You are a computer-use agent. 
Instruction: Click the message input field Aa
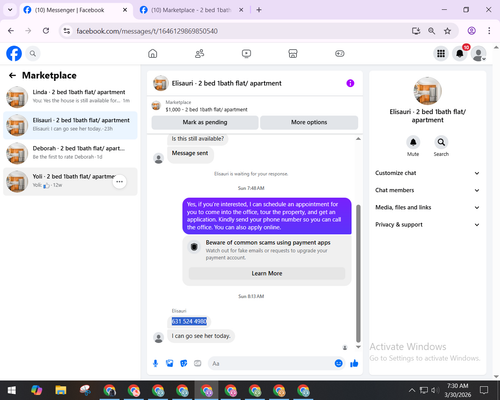point(277,363)
